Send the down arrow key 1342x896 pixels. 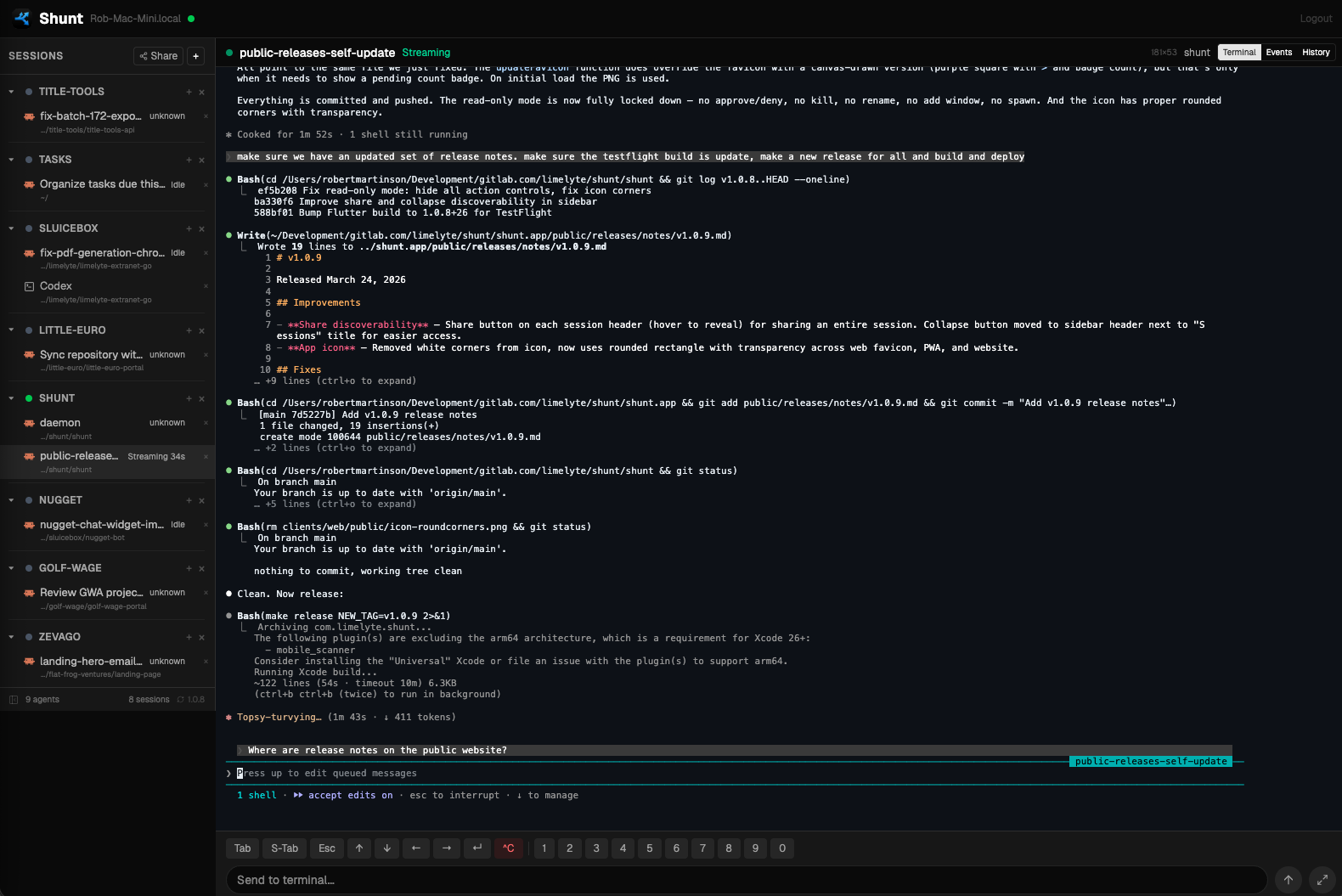[x=387, y=848]
